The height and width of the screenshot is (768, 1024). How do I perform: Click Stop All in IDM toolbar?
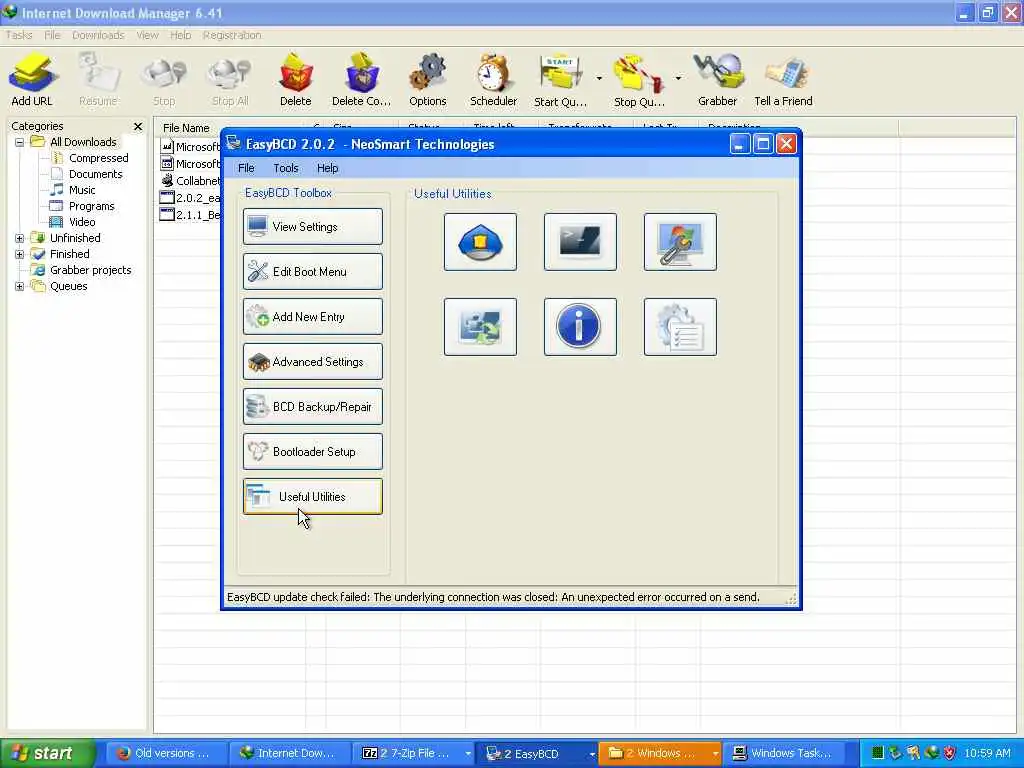pos(230,80)
